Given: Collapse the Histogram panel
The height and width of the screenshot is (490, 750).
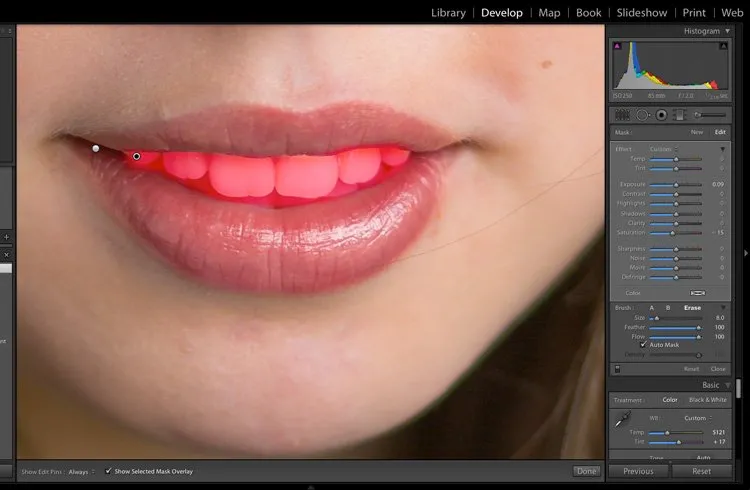Looking at the screenshot, I should tap(728, 31).
